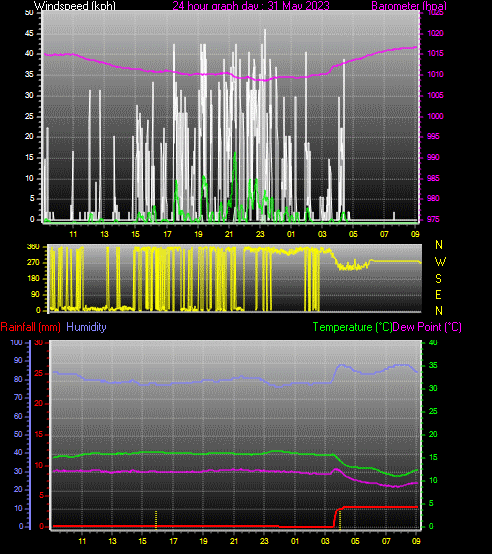Click the Windspeed (kph) axis title
This screenshot has height=554, width=492.
pos(75,6)
